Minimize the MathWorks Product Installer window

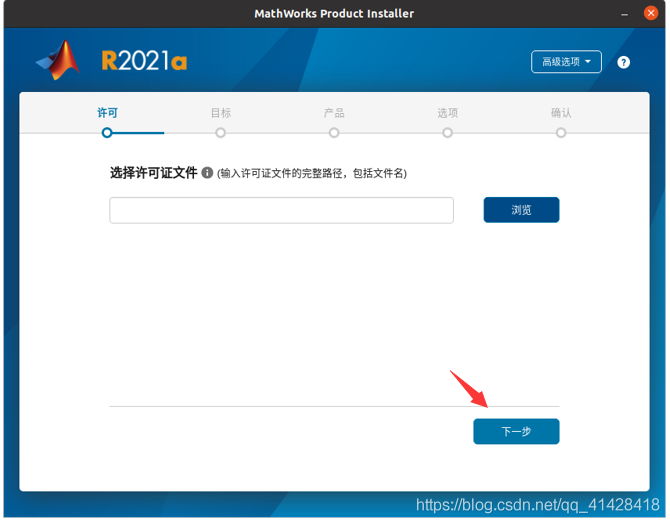pyautogui.click(x=625, y=14)
